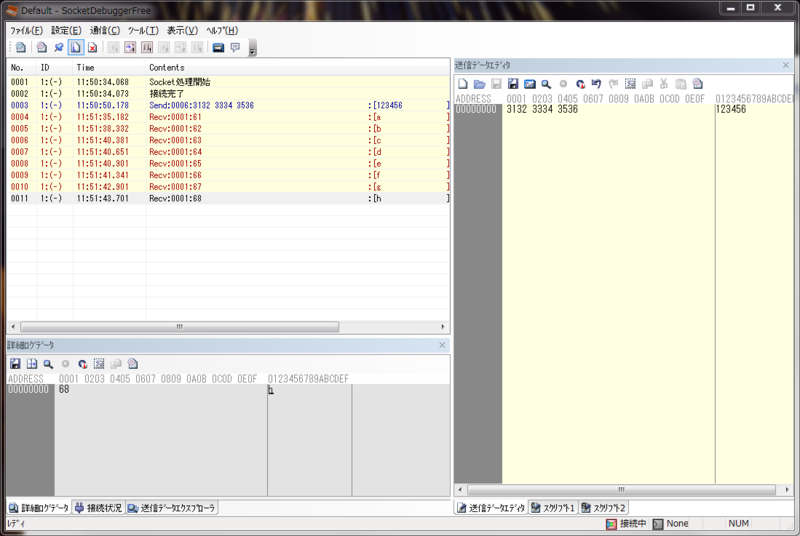Select the 詳細ログデータ tab at bottom
Image resolution: width=800 pixels, height=536 pixels.
39,508
